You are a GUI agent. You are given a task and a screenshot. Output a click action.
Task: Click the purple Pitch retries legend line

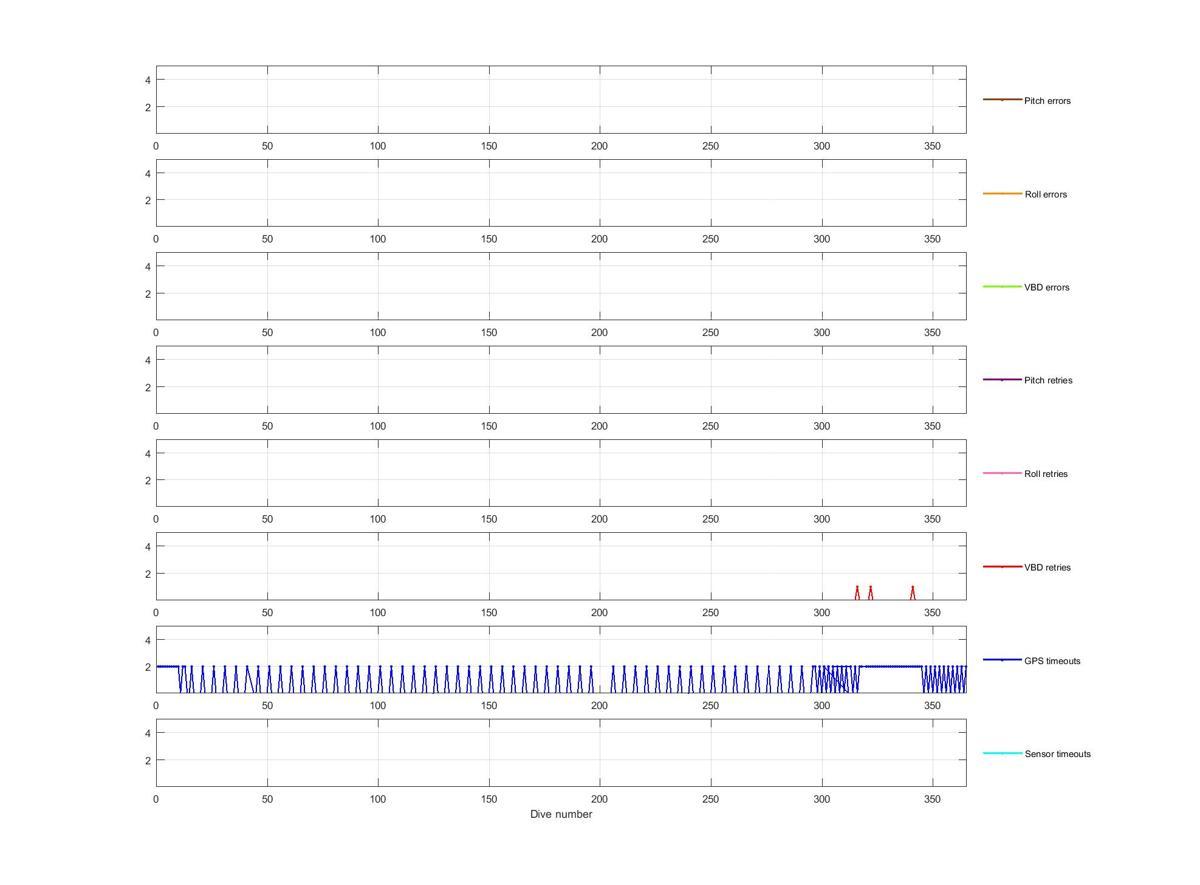coord(1002,380)
